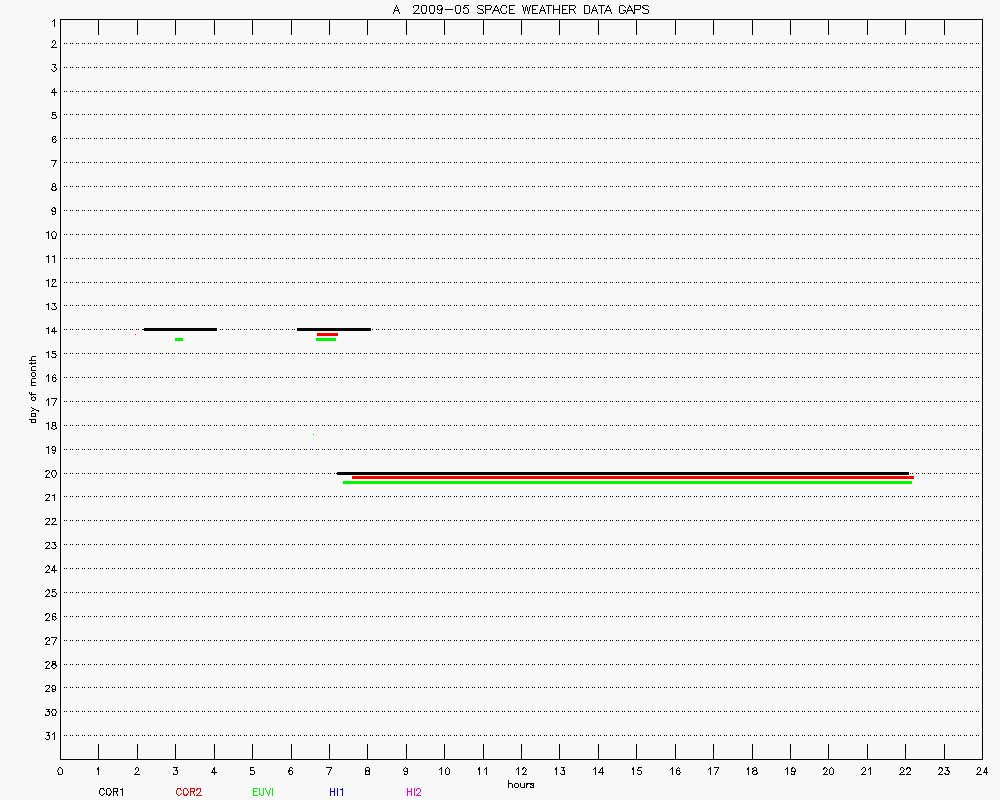Select the black gap bar on day 14 between hours 2 and 4
1000x800 pixels.
point(180,329)
